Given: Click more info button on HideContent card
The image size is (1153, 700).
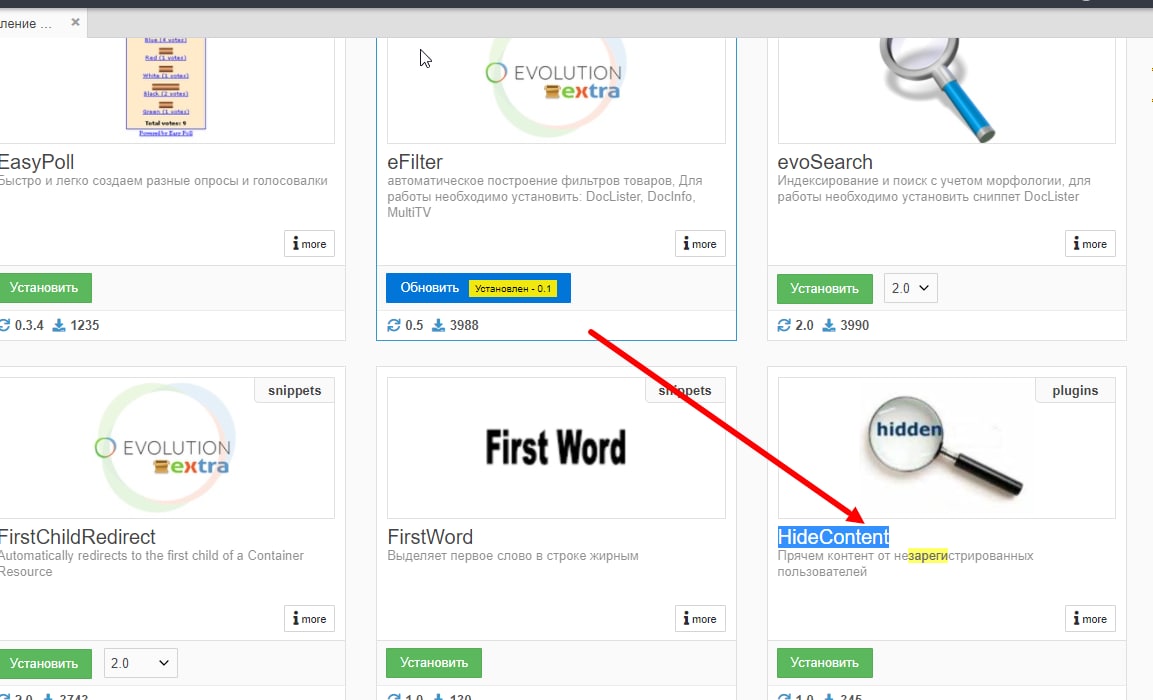Looking at the screenshot, I should coord(1090,619).
